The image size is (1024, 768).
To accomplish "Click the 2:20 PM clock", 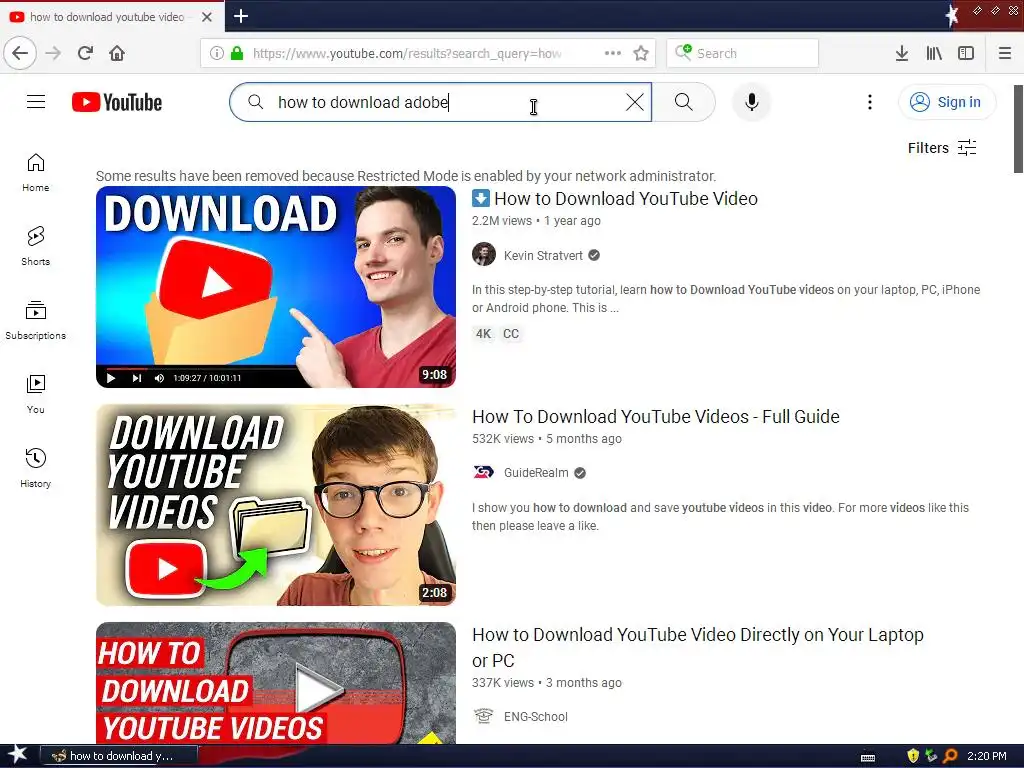I will 987,756.
